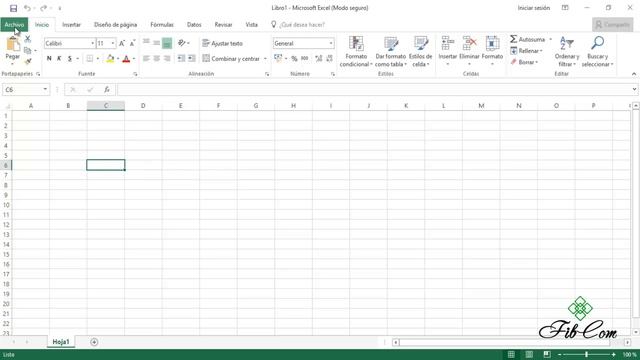Toggle bottom vertical alignment

point(167,43)
